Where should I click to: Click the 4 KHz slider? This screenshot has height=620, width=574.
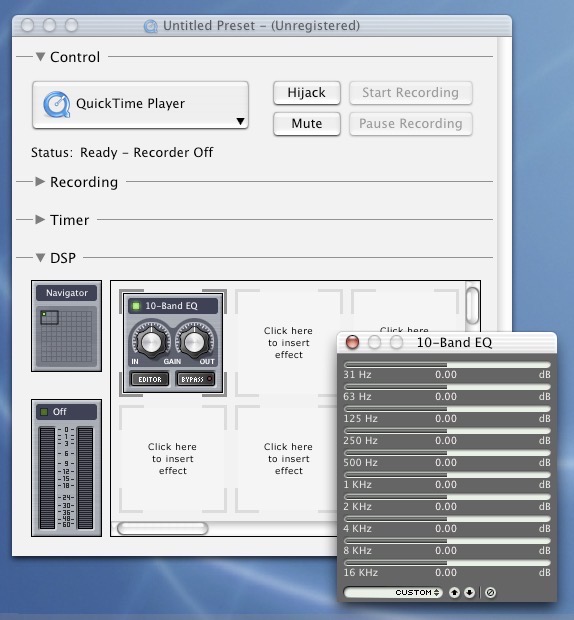tap(447, 519)
